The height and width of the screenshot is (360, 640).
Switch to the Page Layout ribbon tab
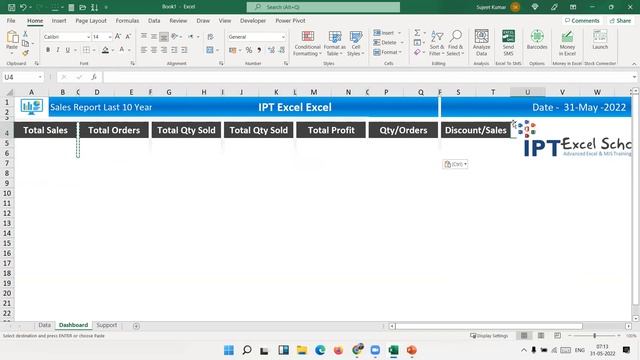[91, 20]
